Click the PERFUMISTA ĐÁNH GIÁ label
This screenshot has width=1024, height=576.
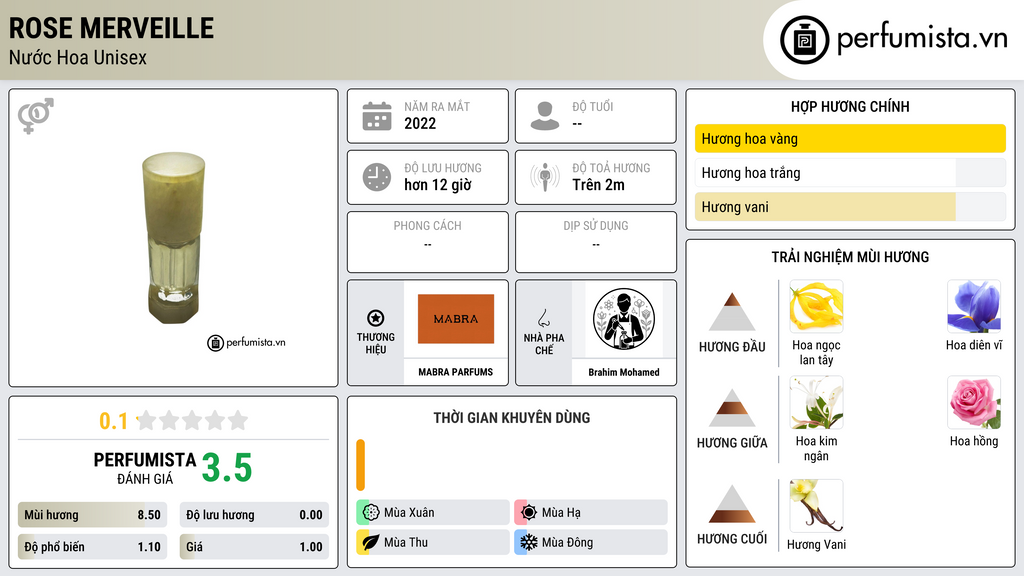(x=145, y=468)
